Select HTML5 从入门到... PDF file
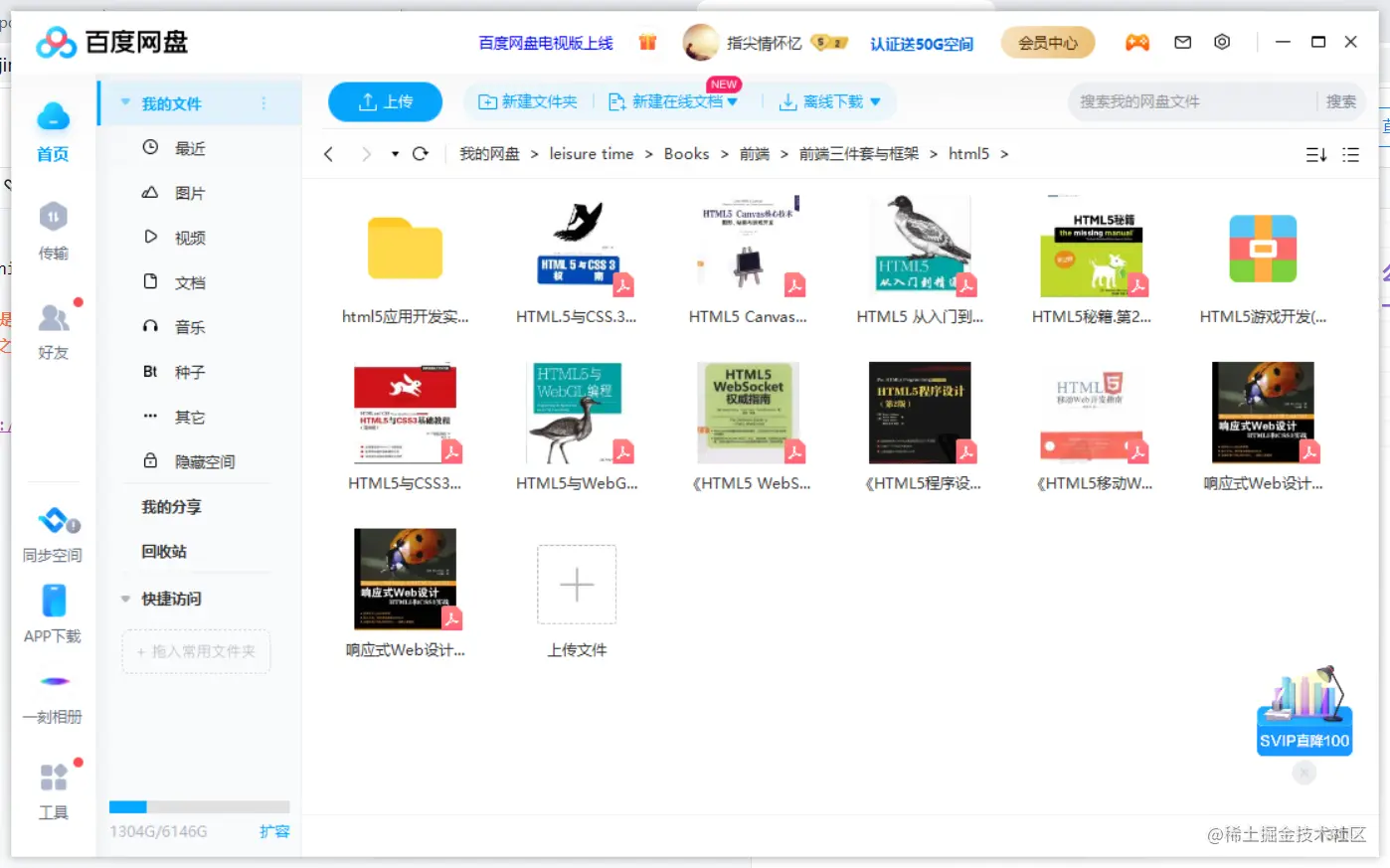The height and width of the screenshot is (868, 1390). [x=920, y=260]
